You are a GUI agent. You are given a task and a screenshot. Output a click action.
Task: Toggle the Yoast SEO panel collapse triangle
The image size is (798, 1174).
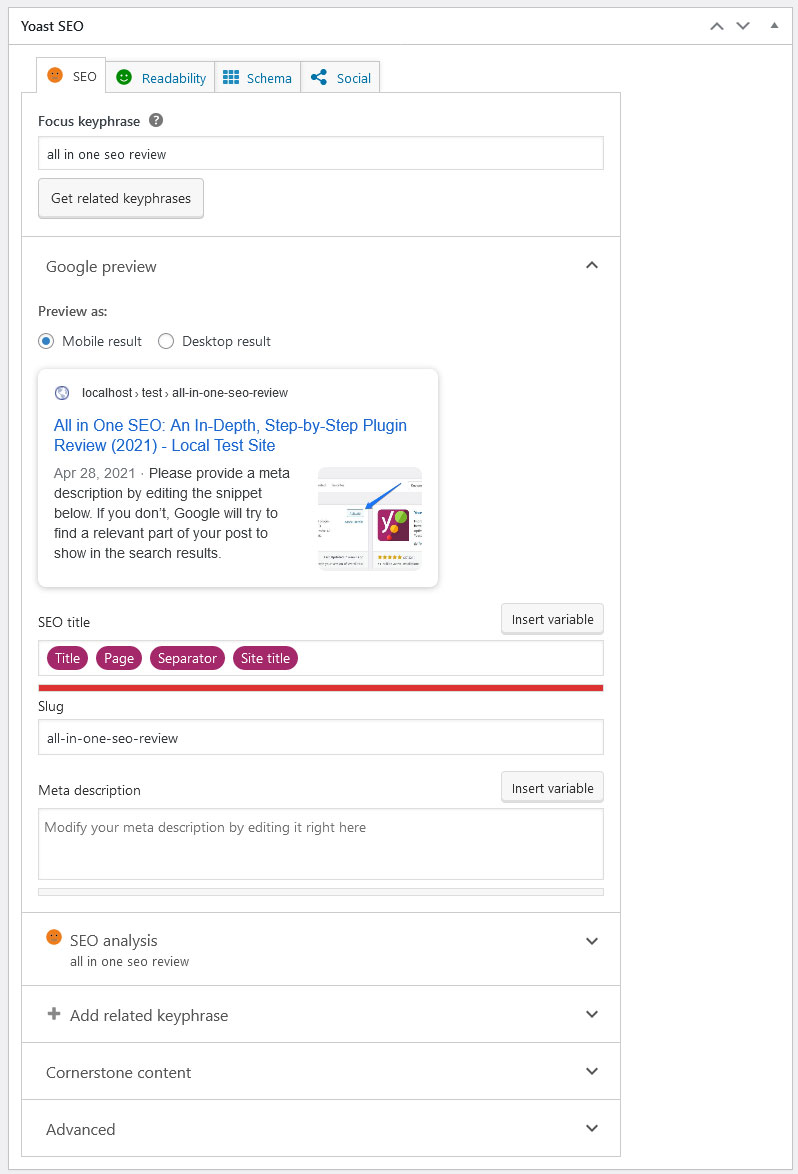coord(774,25)
